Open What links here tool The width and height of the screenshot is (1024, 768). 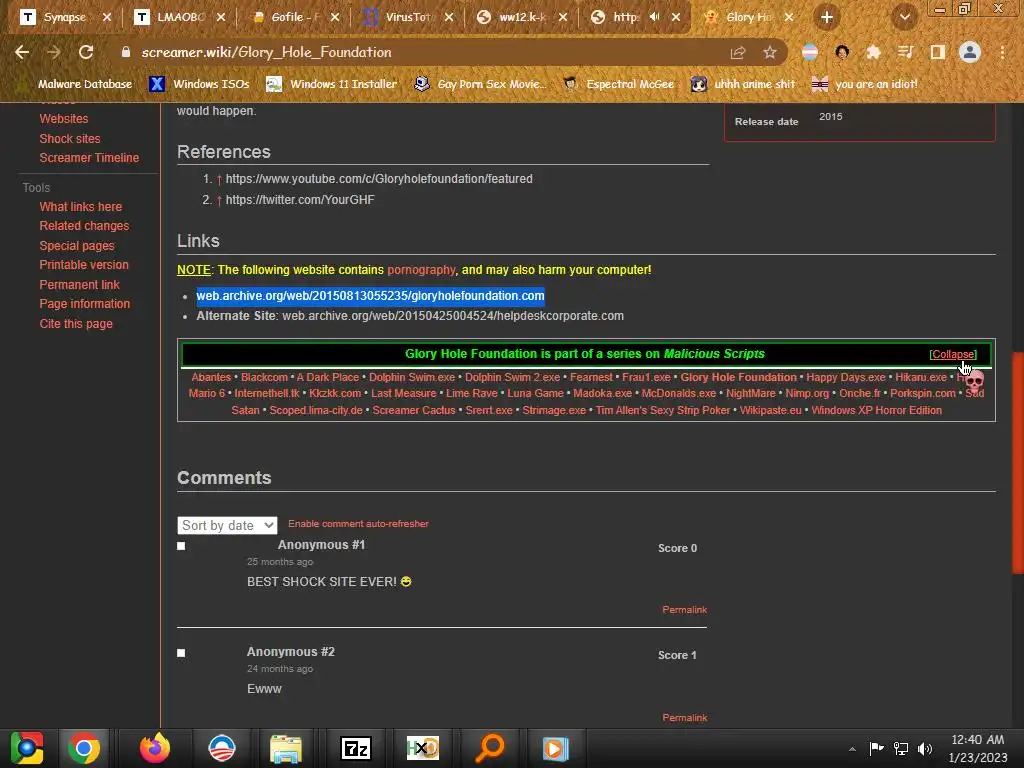(80, 207)
